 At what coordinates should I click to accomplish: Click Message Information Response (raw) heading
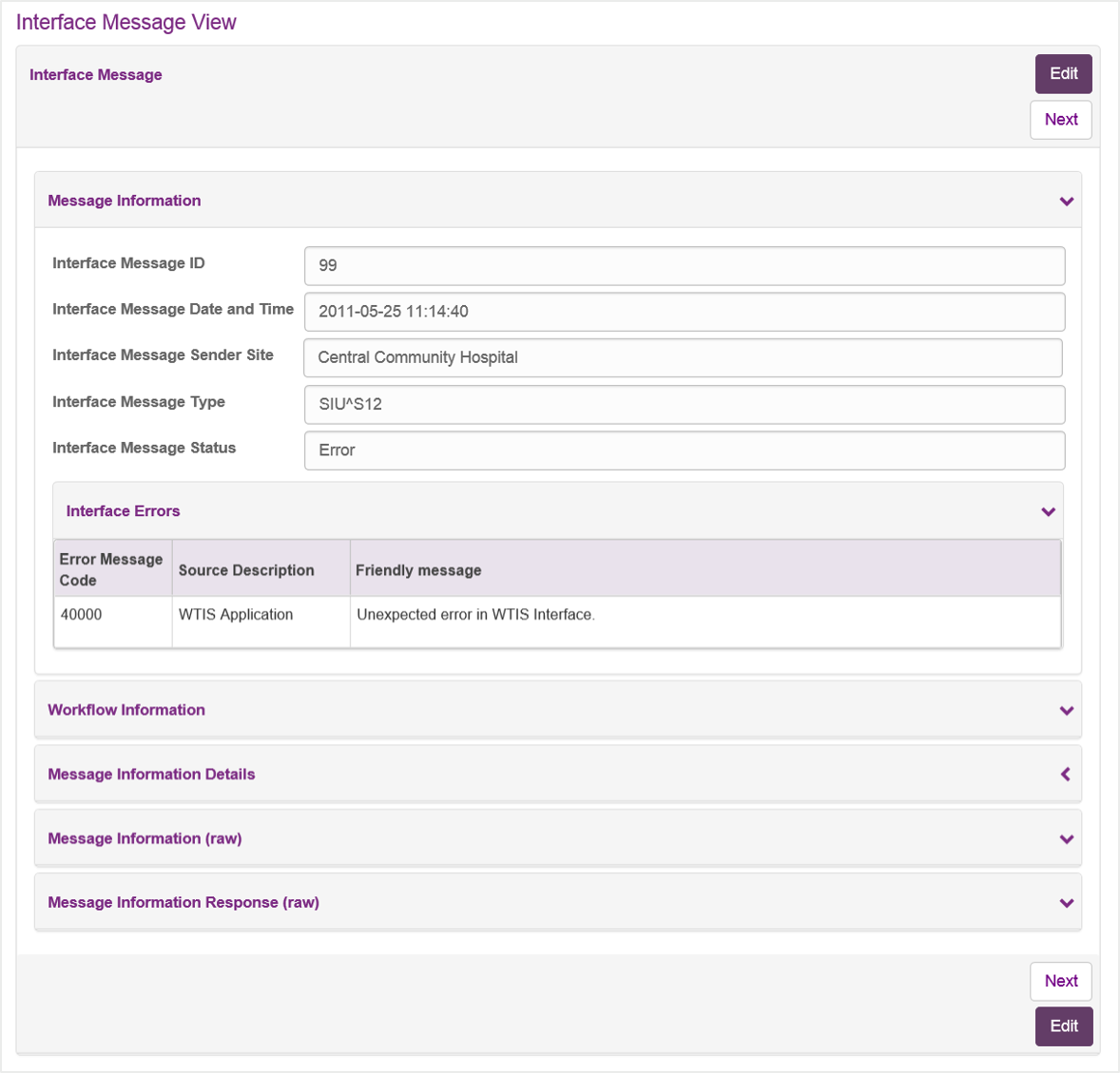[183, 902]
